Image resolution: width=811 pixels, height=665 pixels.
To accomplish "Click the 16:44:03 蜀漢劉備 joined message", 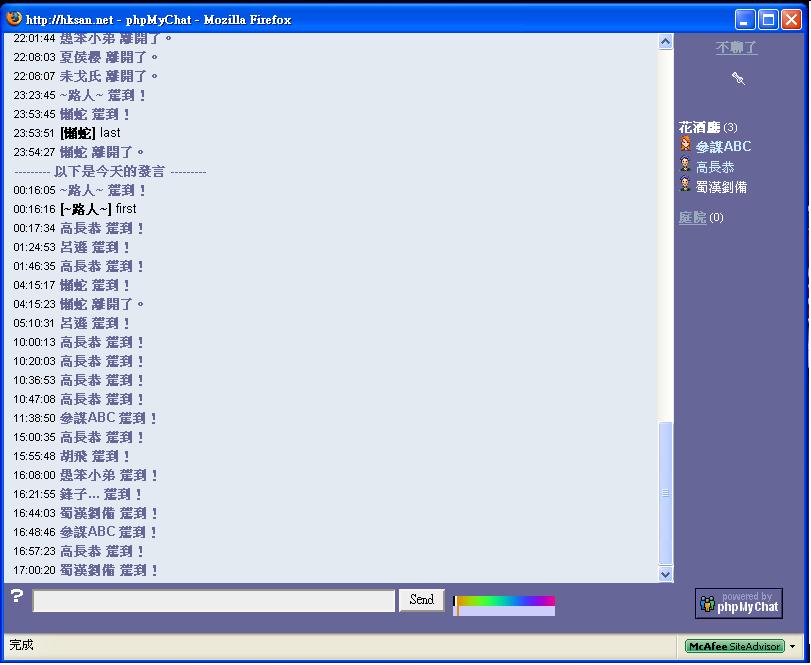I will click(85, 513).
